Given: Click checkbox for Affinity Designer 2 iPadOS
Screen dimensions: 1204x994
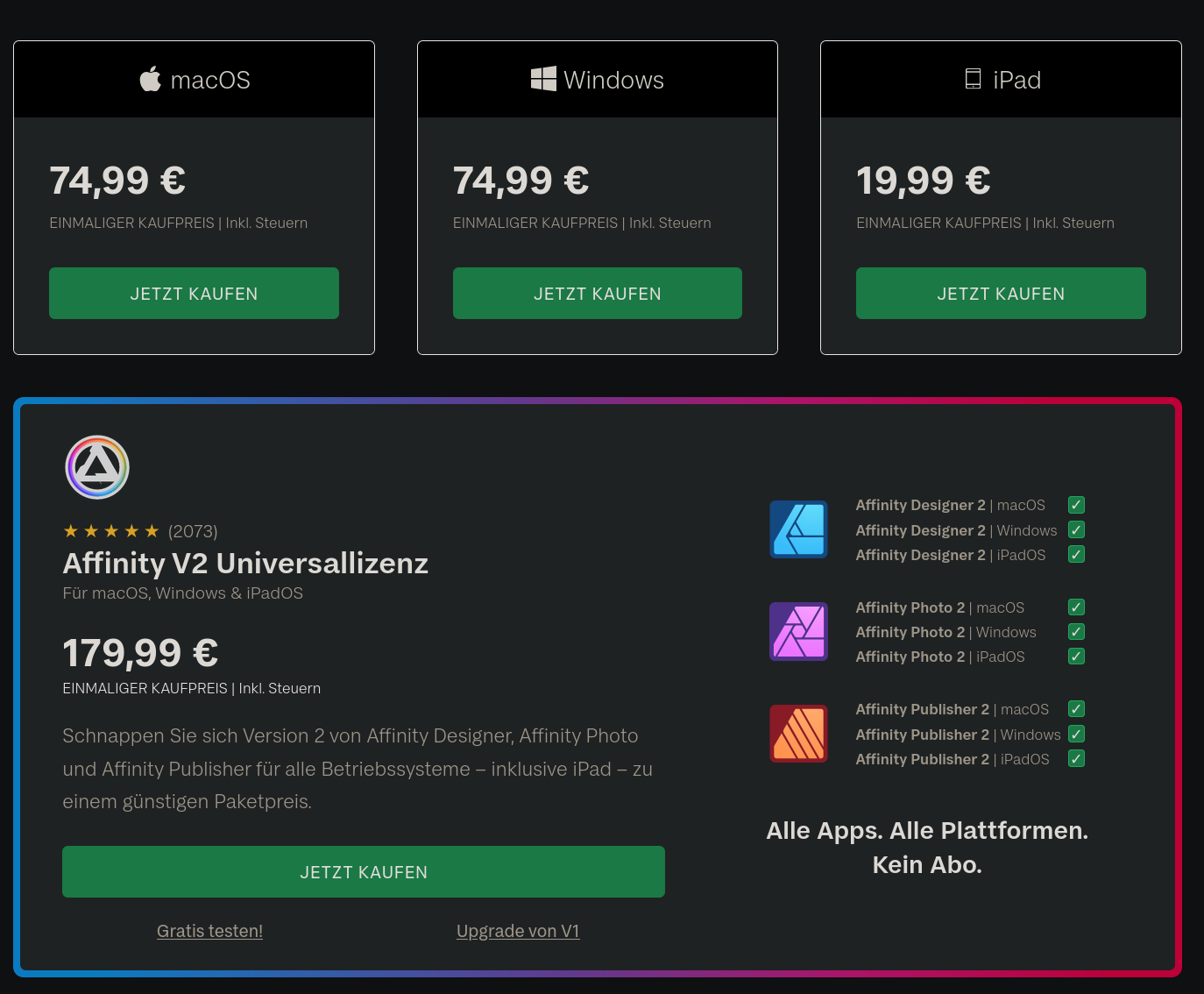Looking at the screenshot, I should [1077, 555].
